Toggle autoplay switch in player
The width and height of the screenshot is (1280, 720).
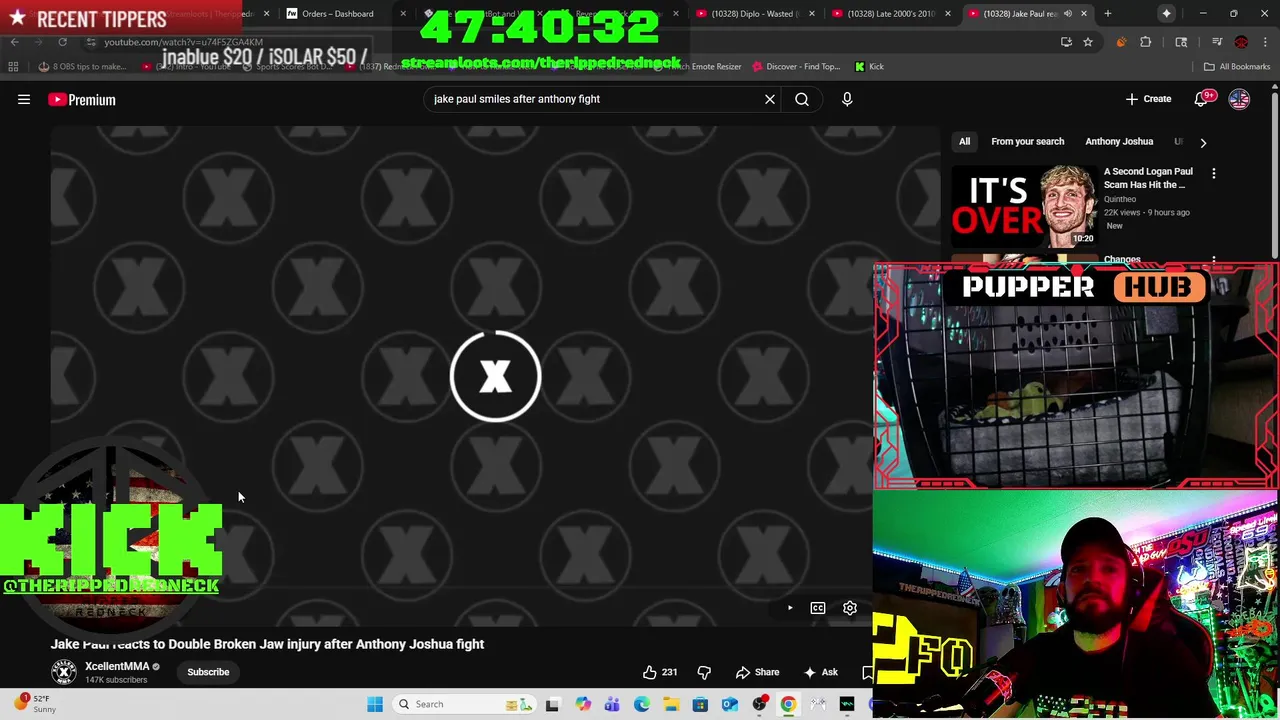(x=789, y=608)
